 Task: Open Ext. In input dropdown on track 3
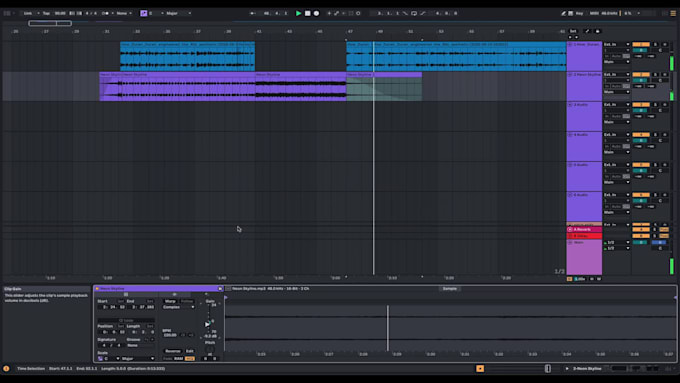pos(617,105)
